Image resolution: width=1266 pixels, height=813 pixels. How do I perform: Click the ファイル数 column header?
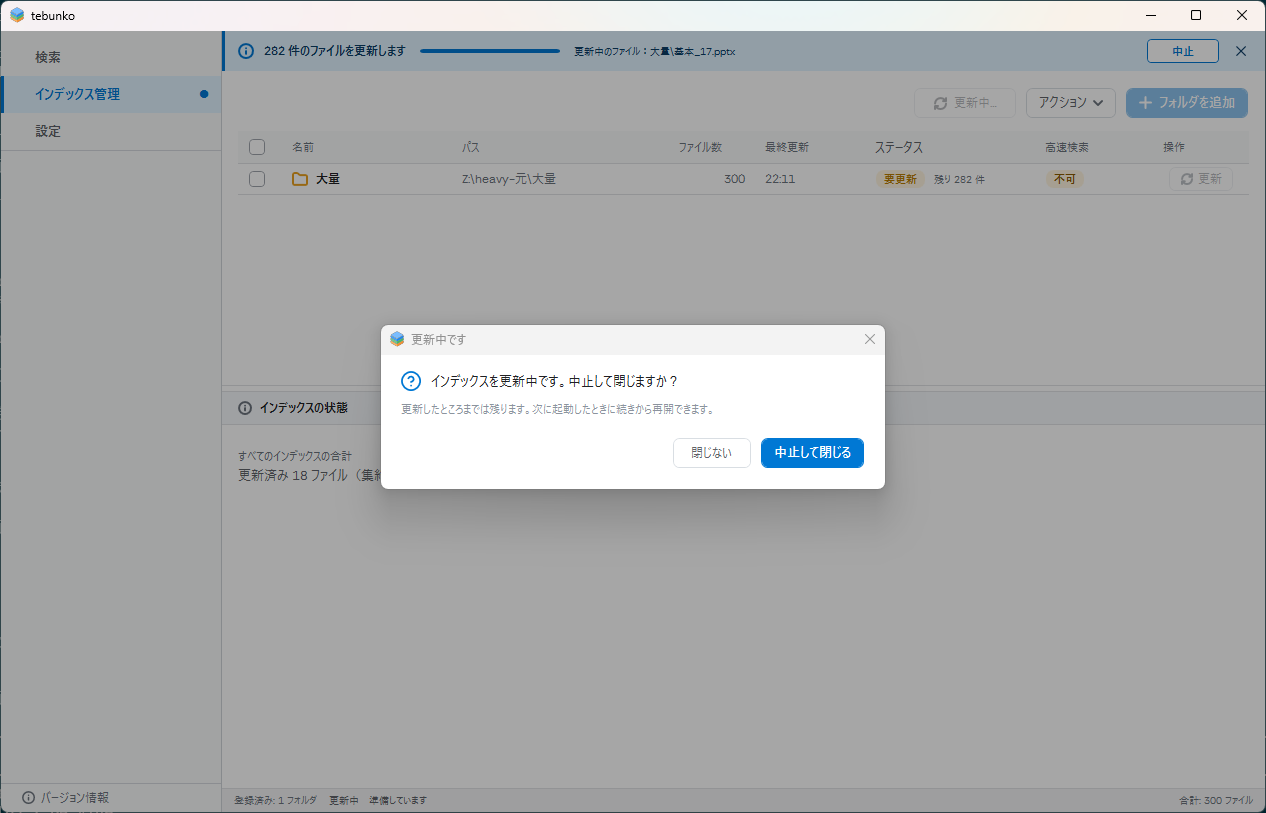coord(700,147)
